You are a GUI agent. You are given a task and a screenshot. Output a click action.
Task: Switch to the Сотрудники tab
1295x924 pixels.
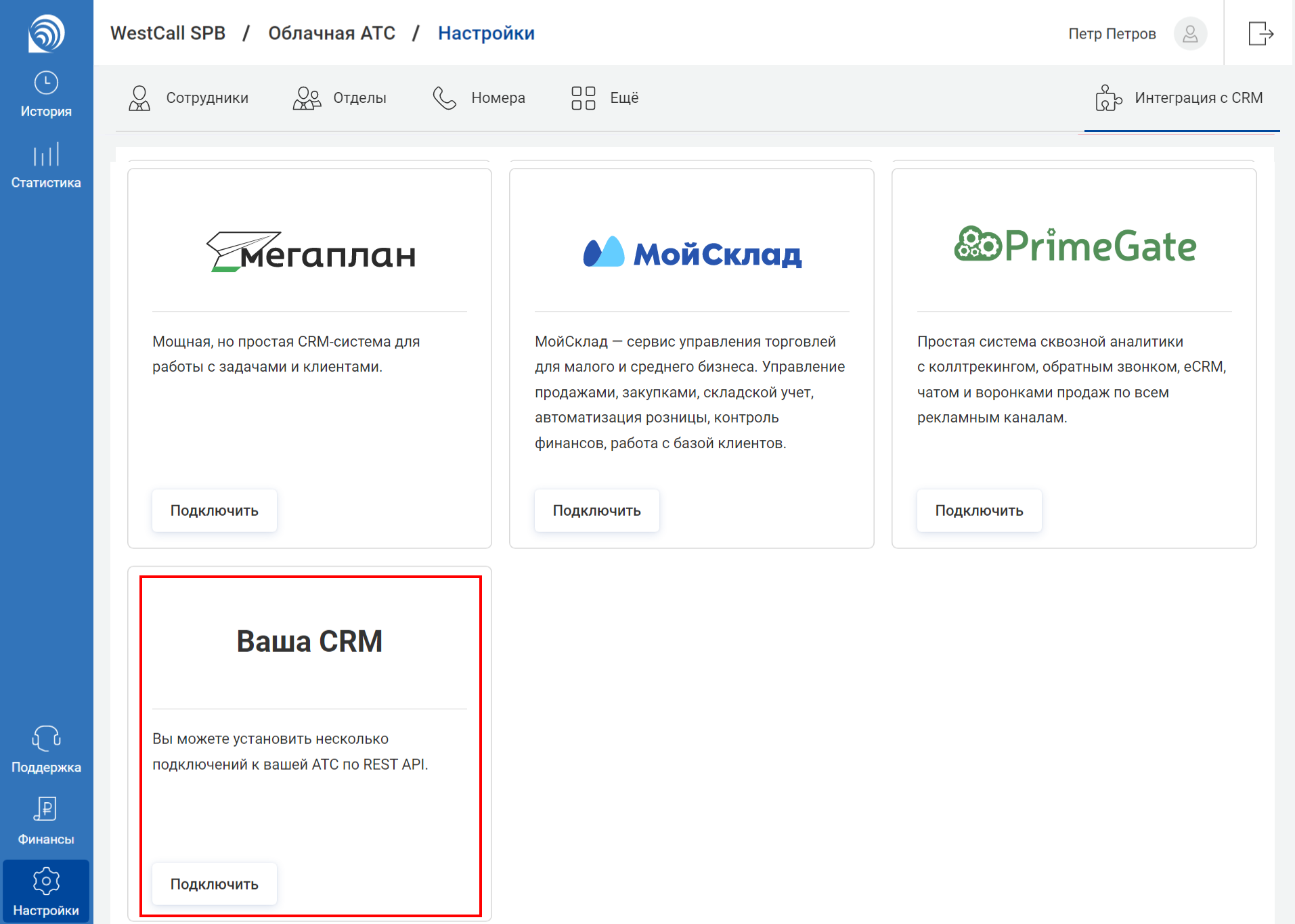coord(188,98)
